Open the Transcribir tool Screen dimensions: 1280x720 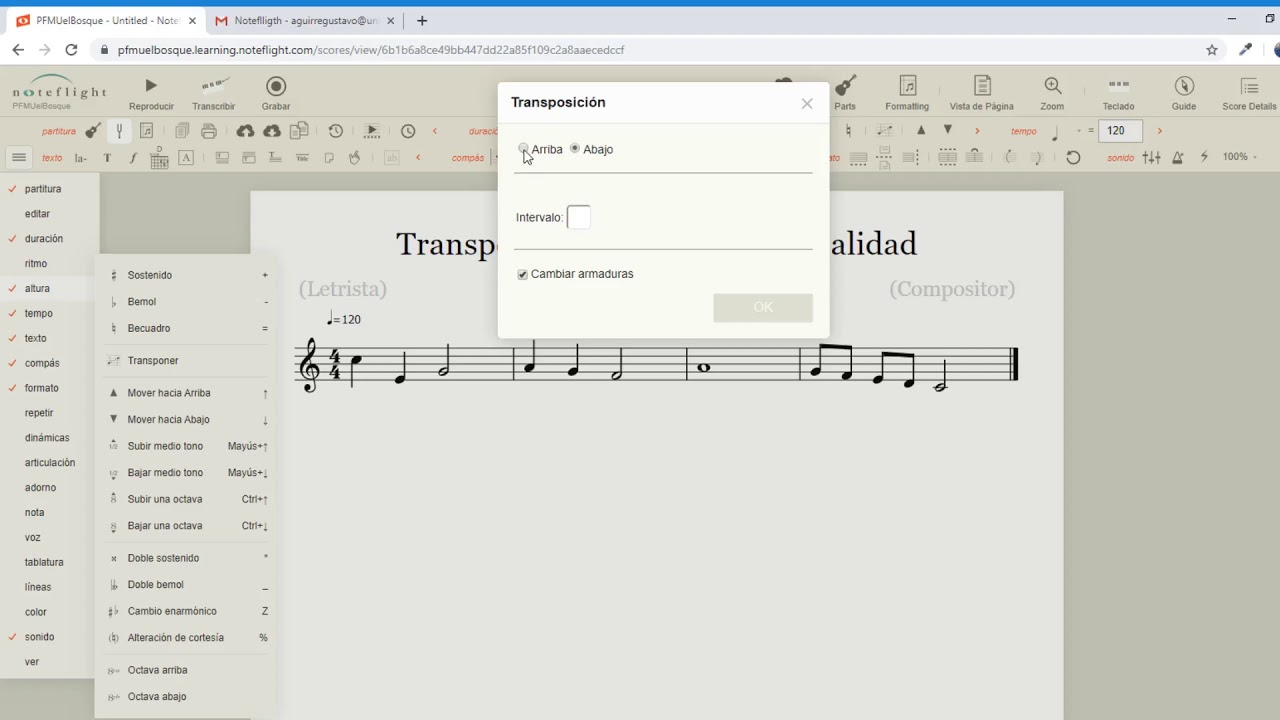coord(213,94)
